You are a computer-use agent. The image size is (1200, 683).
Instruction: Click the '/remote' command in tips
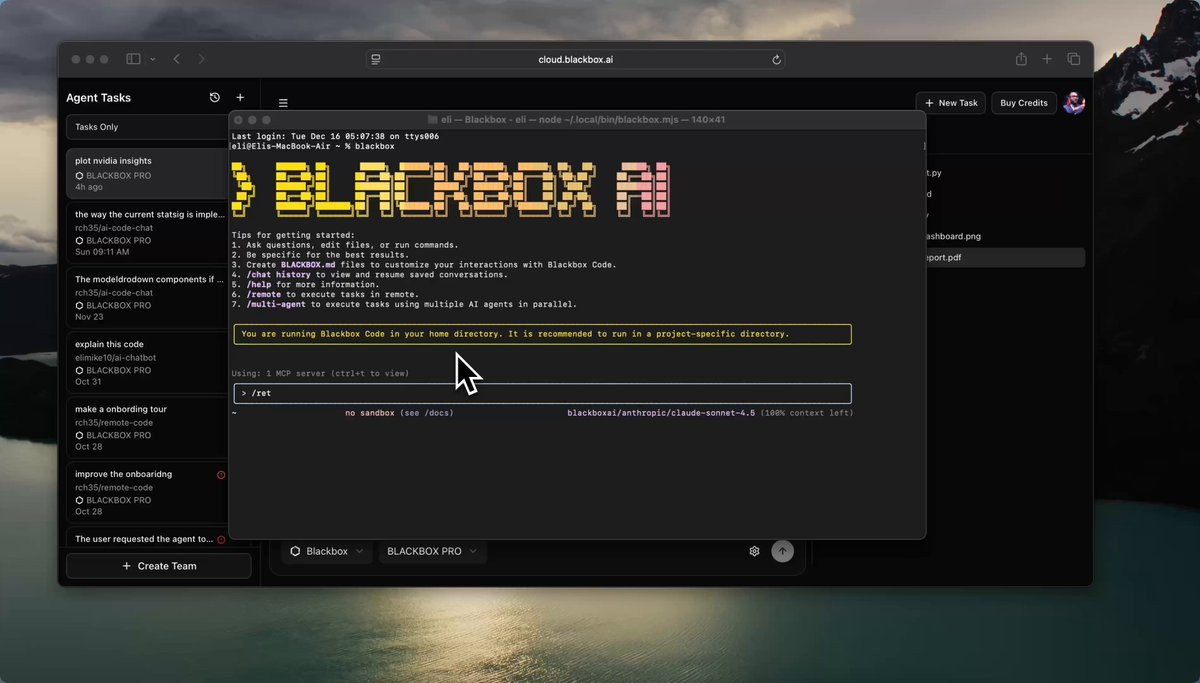(265, 294)
